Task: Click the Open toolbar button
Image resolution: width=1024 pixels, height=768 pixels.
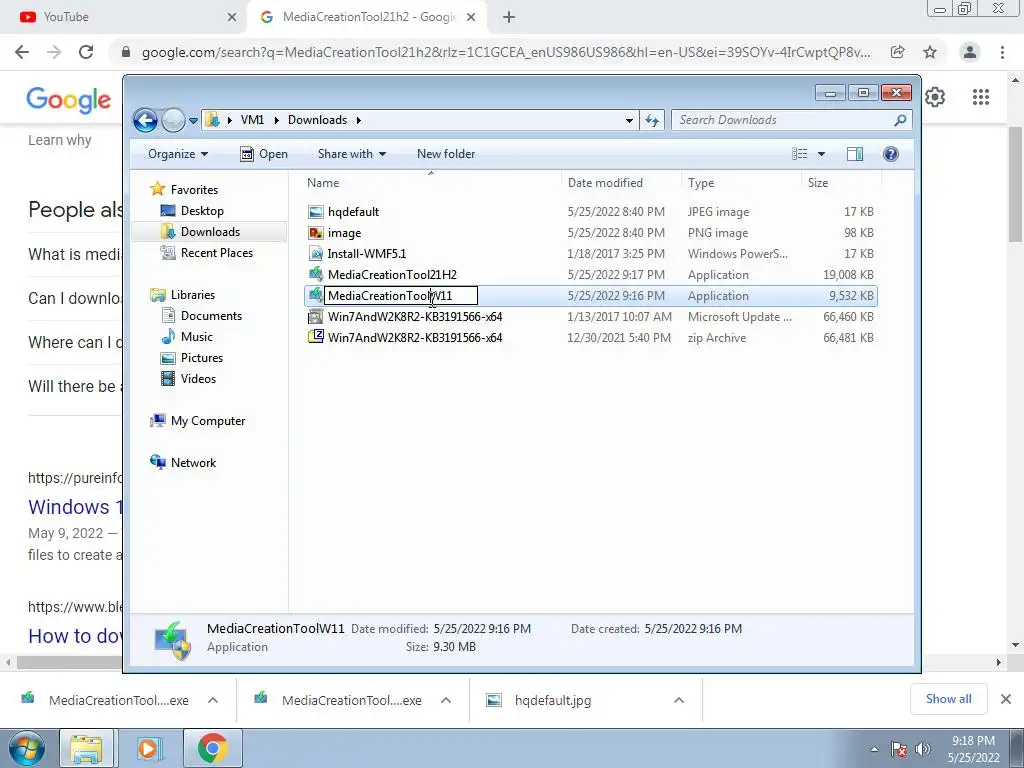Action: 264,154
